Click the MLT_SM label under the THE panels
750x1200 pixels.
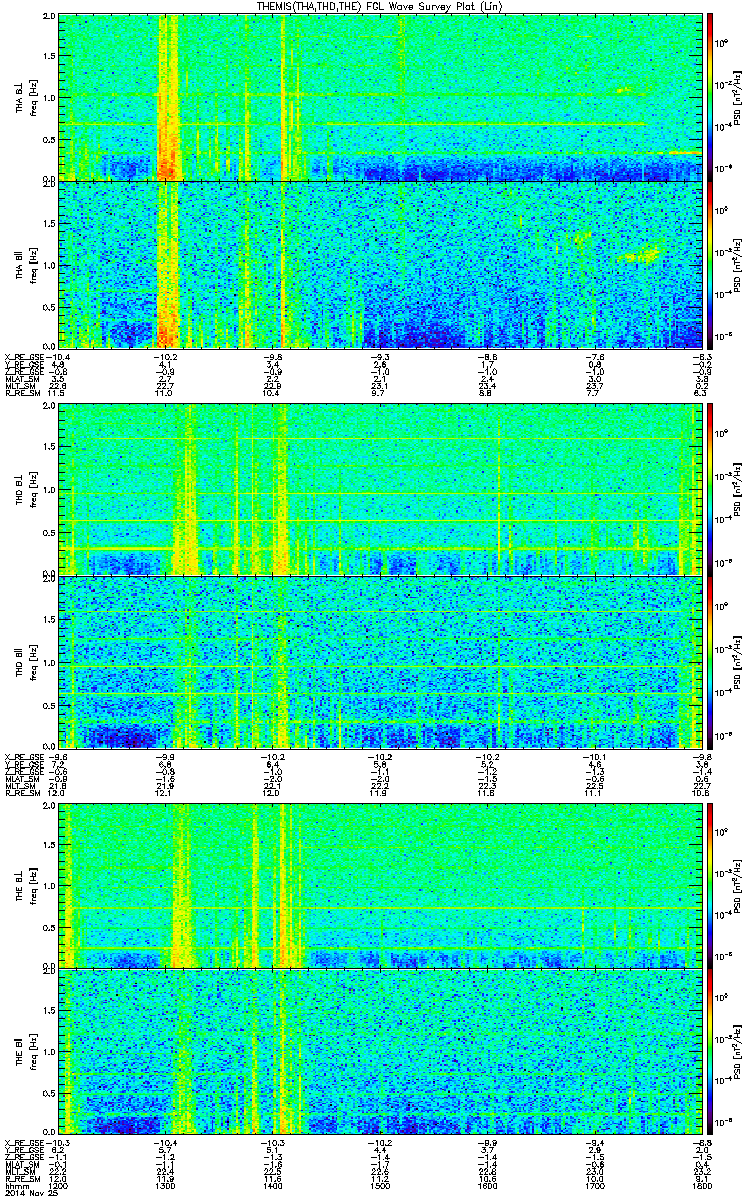pos(20,1174)
